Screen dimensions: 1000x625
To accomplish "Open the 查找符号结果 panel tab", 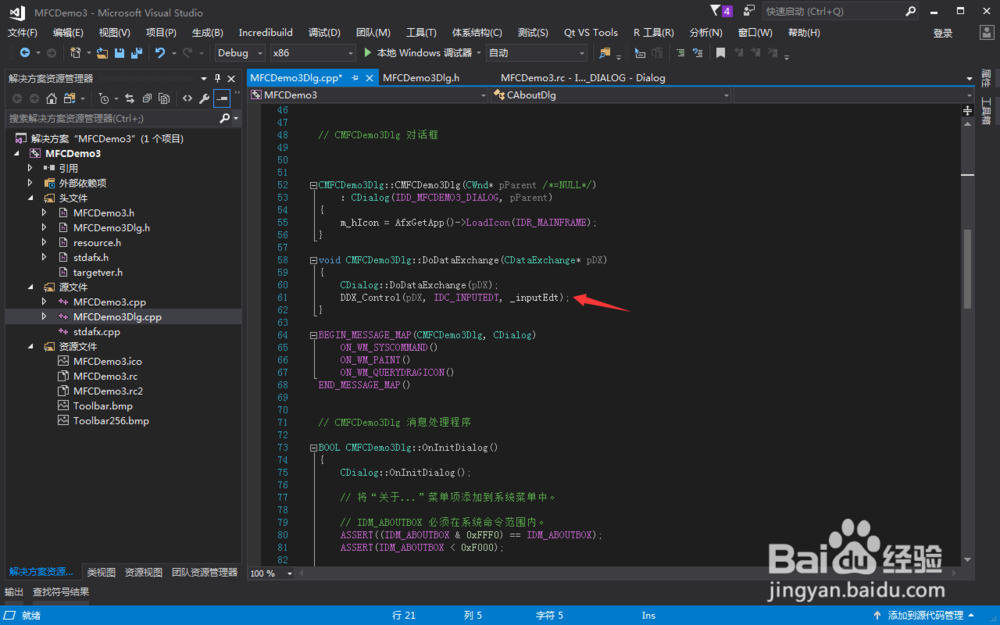I will [61, 592].
